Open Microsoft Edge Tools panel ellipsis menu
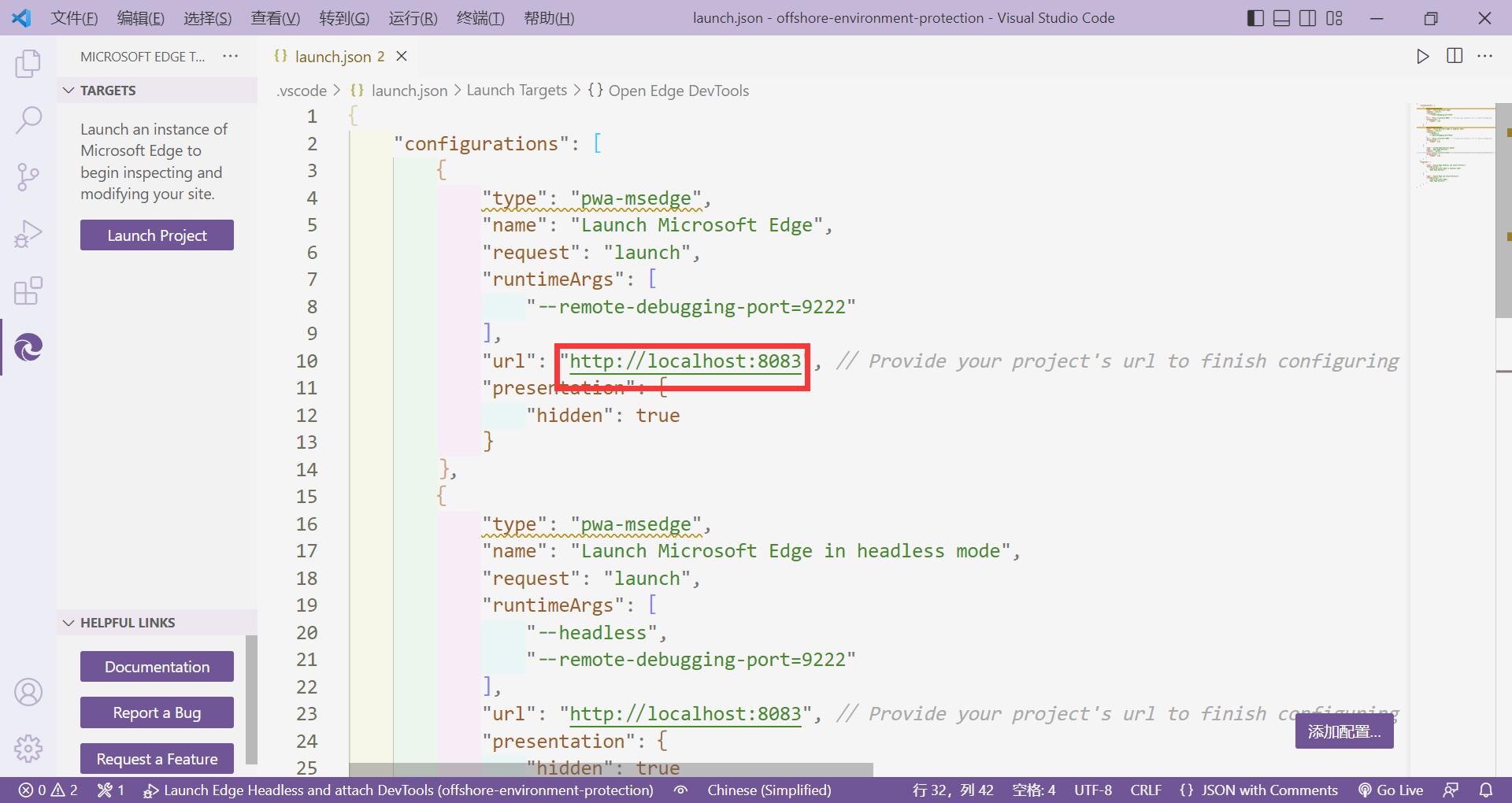This screenshot has height=803, width=1512. 230,56
